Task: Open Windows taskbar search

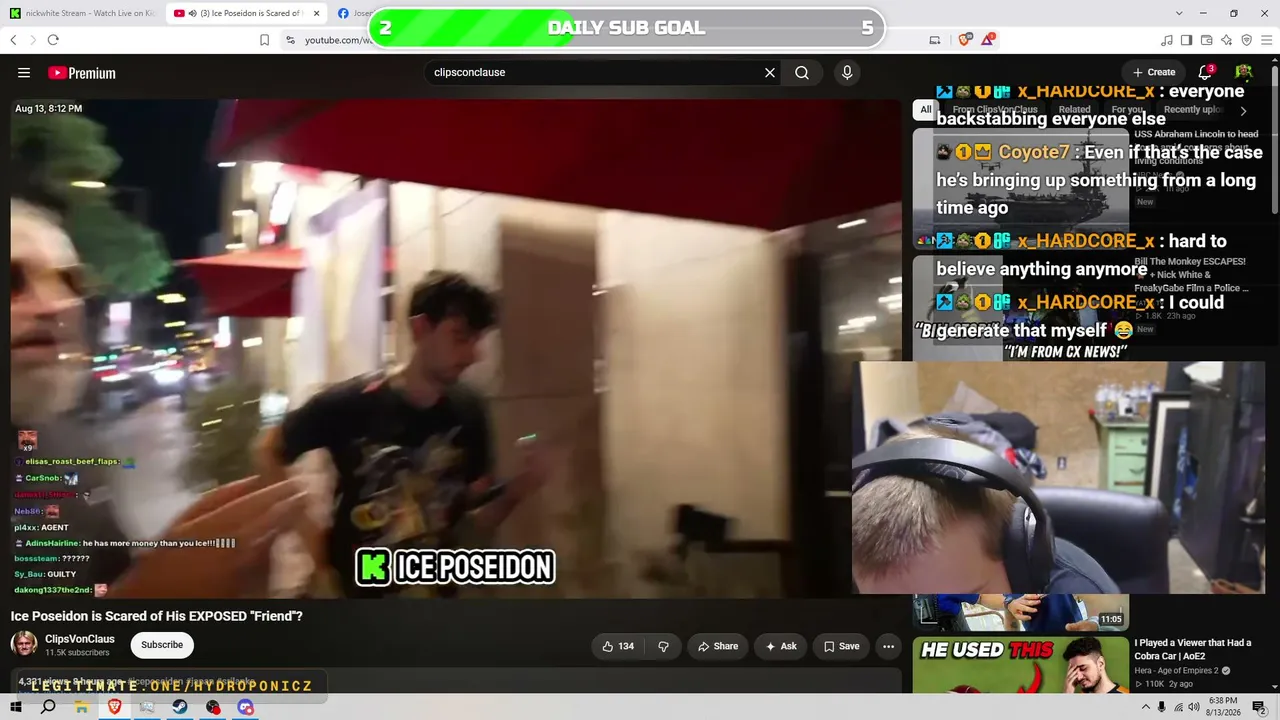Action: 48,707
